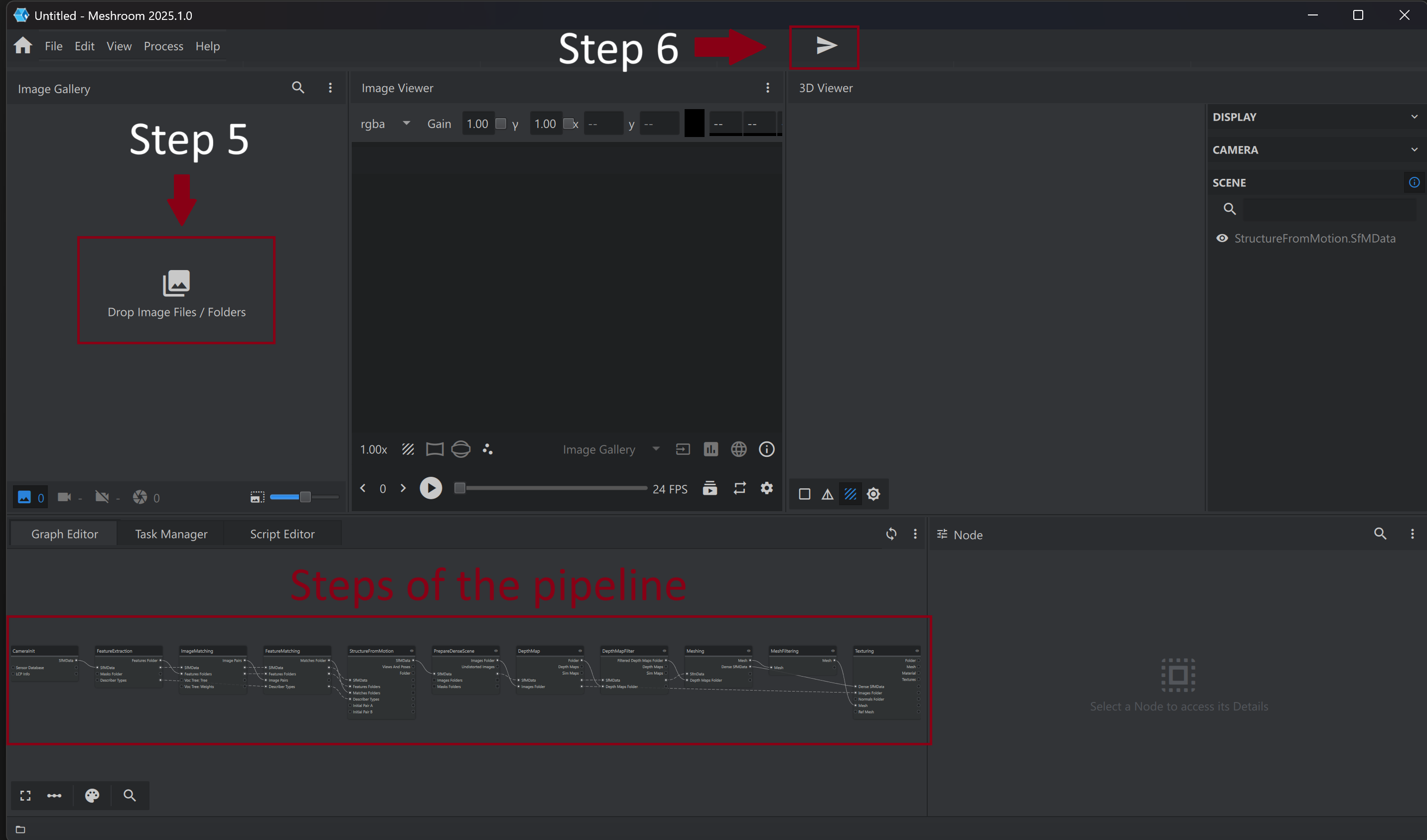Click the graph refresh icon
The height and width of the screenshot is (840, 1427).
[891, 534]
